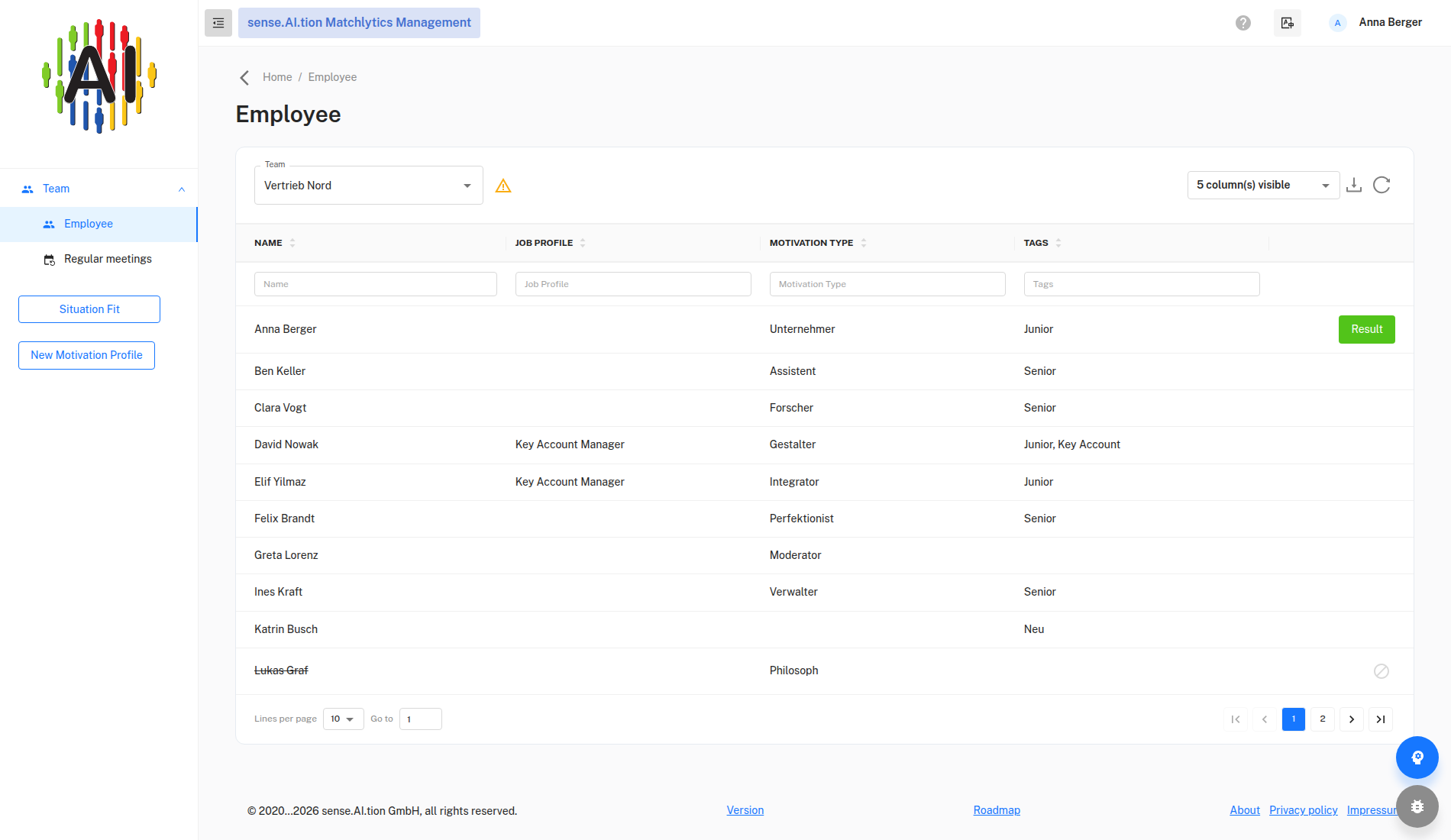This screenshot has height=840, width=1451.
Task: Go back using the breadcrumb arrow
Action: [x=244, y=78]
